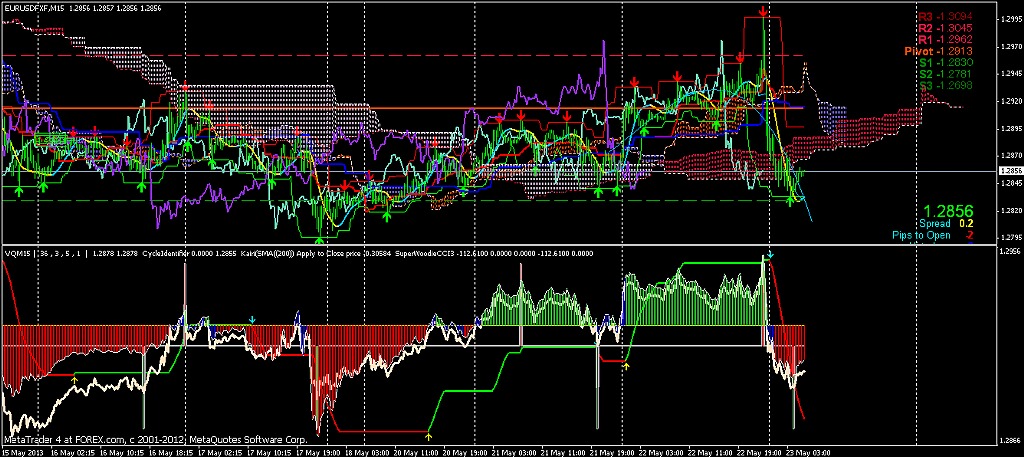Viewport: 1024px width, 457px height.
Task: Click the cyan down arrow at the indicator window's highest peak
Action: pos(771,255)
